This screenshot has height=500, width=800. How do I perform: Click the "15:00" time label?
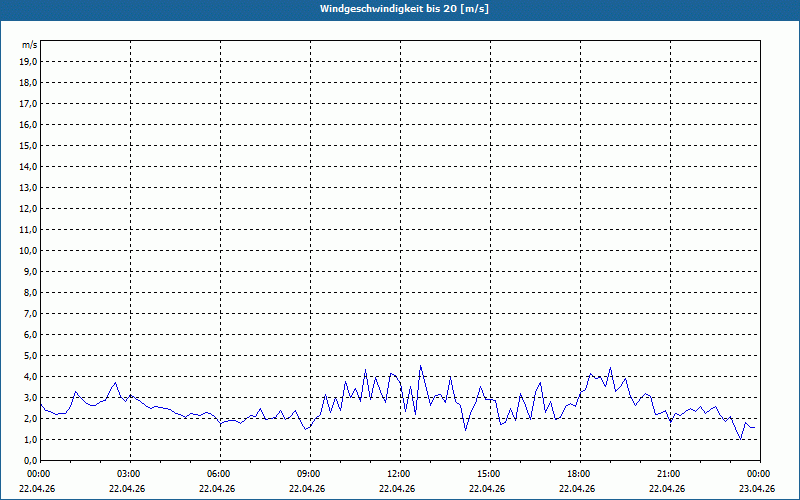pyautogui.click(x=490, y=474)
